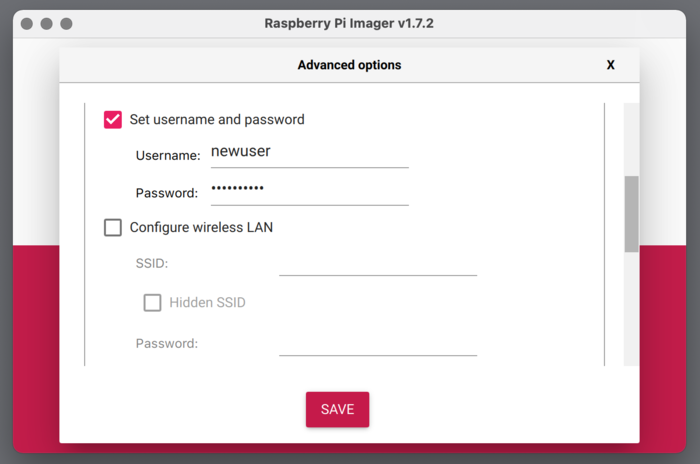
Task: Click the 'Configure wireless LAN' label
Action: coord(201,227)
